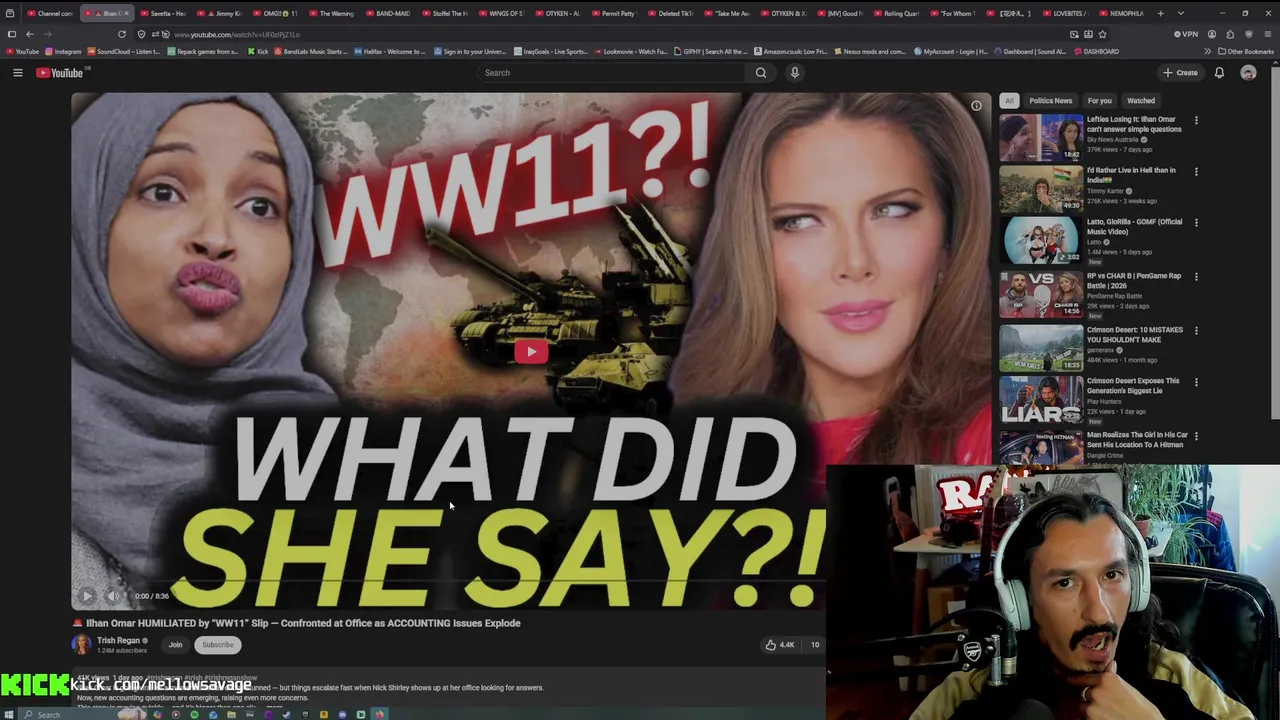Go to the YouTube home logo
Screen dimensions: 1280x720
pyautogui.click(x=61, y=72)
